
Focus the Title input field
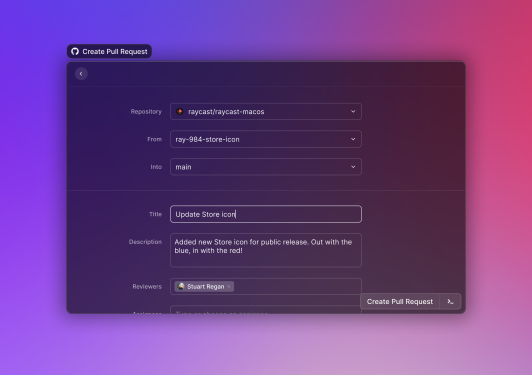(x=266, y=214)
